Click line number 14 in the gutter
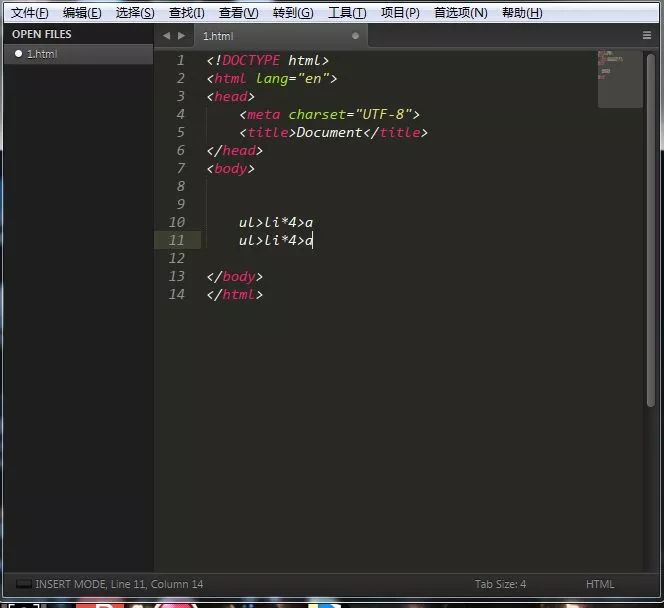664x608 pixels. [x=177, y=294]
